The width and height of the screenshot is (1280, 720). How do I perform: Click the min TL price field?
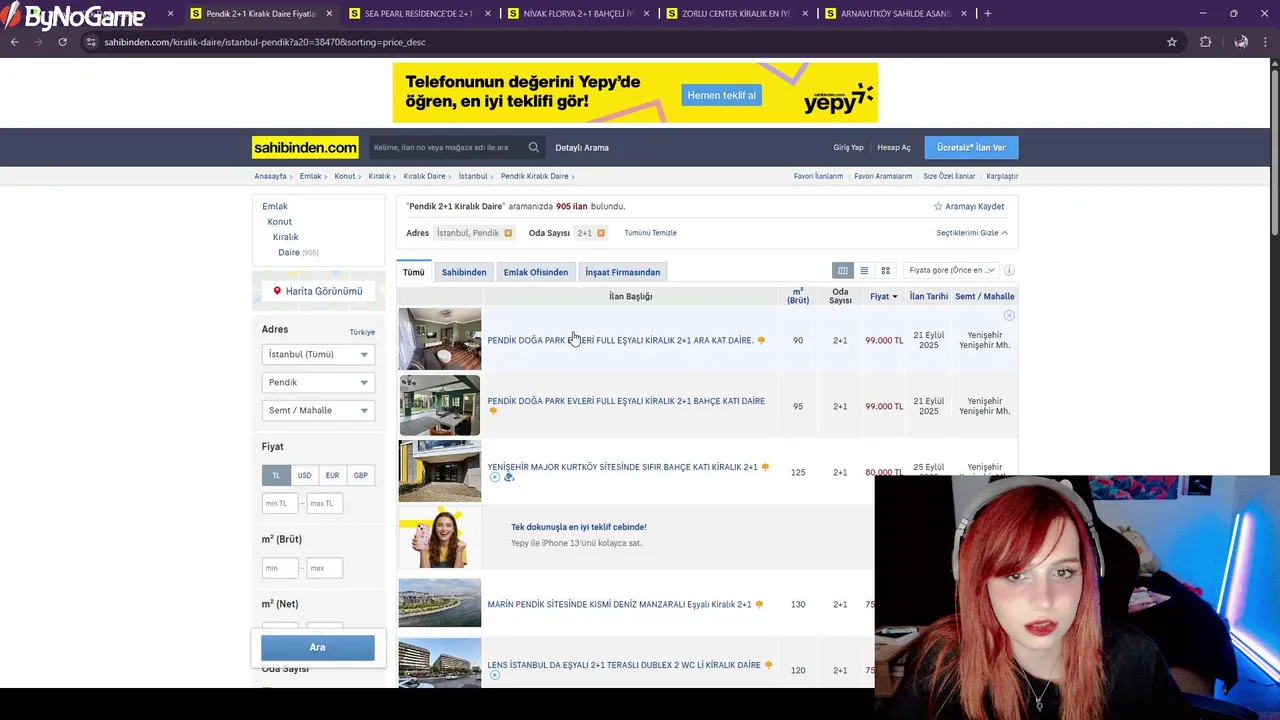[x=280, y=503]
